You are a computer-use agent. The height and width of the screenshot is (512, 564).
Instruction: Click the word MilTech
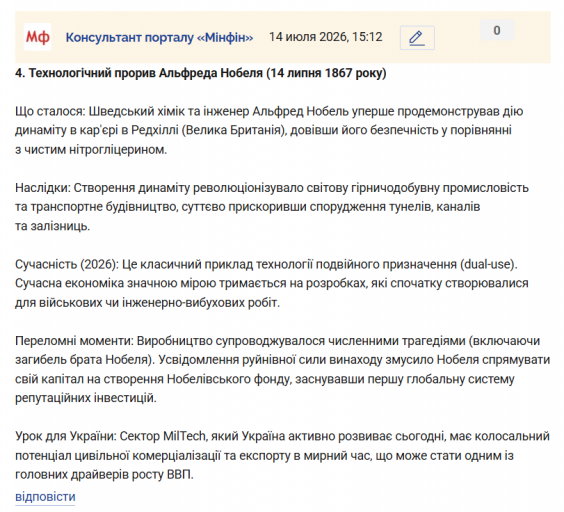coord(184,436)
